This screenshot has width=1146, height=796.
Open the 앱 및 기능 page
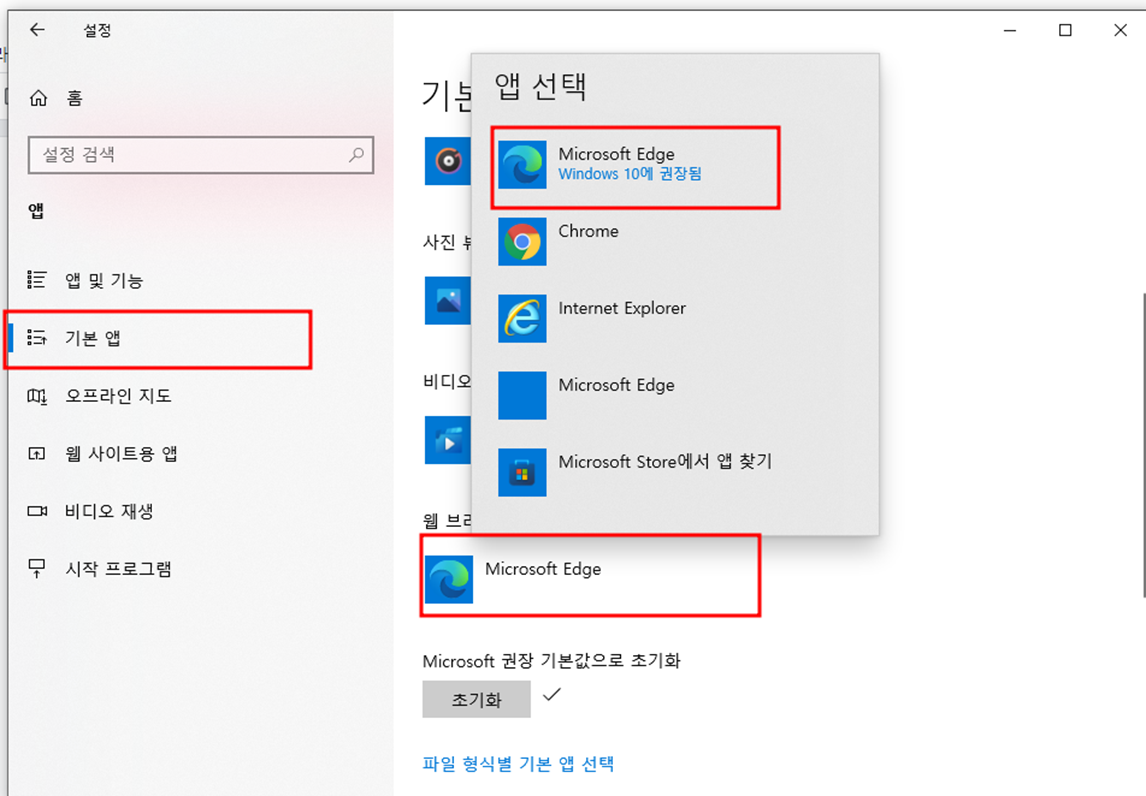[104, 281]
